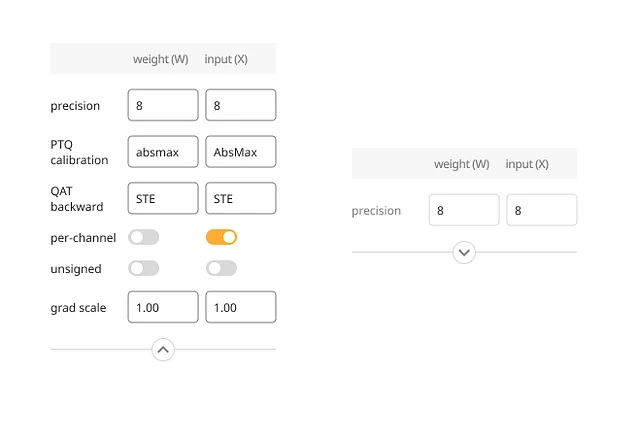This screenshot has width=640, height=443.
Task: Click weight precision field in collapsed panel
Action: [x=464, y=210]
